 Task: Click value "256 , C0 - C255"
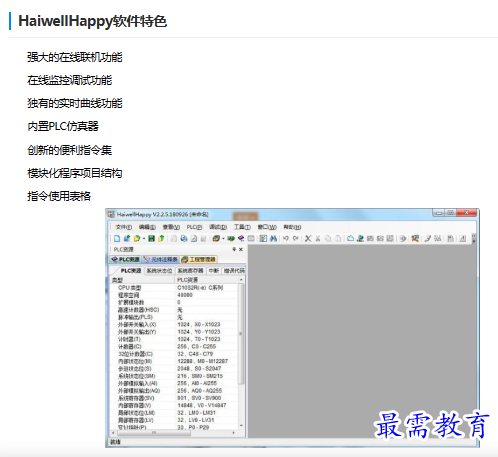pyautogui.click(x=197, y=346)
